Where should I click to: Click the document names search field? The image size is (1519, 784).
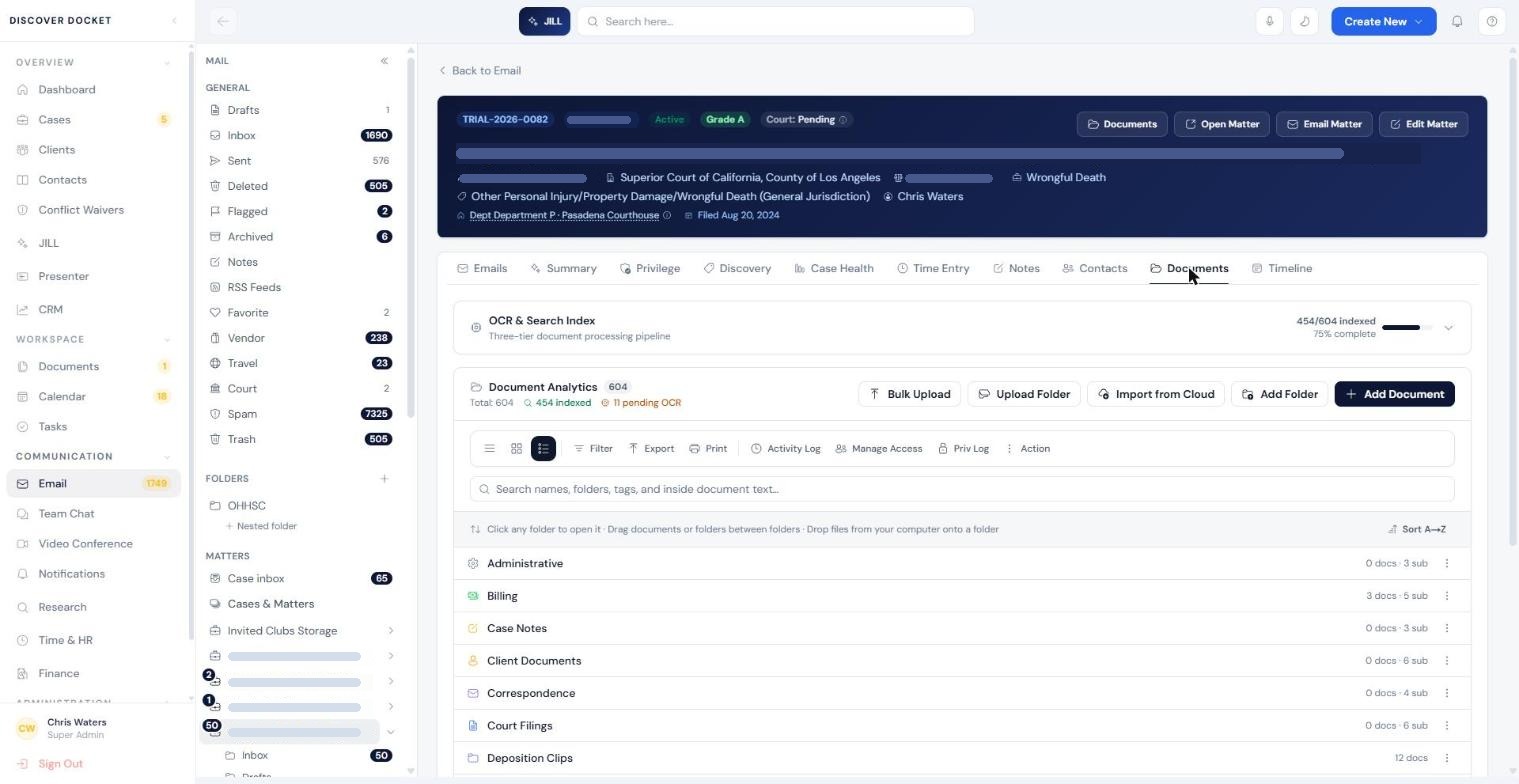pos(962,489)
